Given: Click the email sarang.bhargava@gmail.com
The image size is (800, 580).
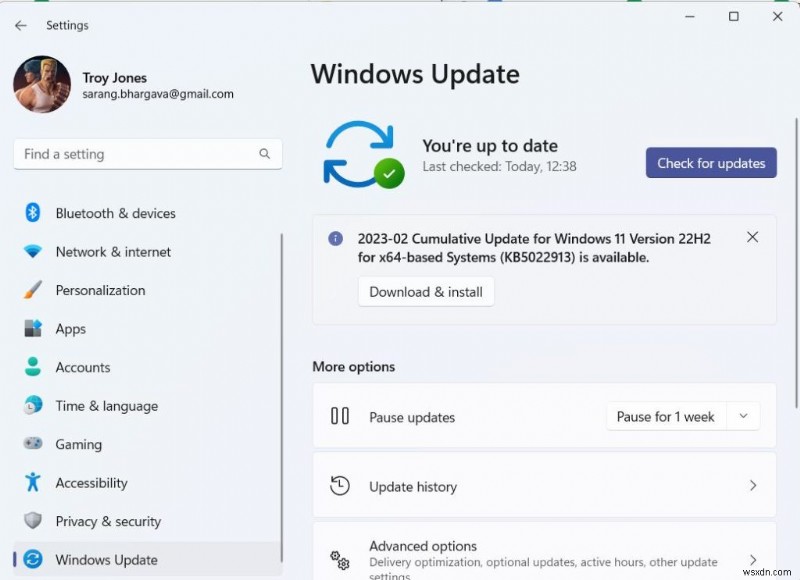Looking at the screenshot, I should click(x=158, y=94).
